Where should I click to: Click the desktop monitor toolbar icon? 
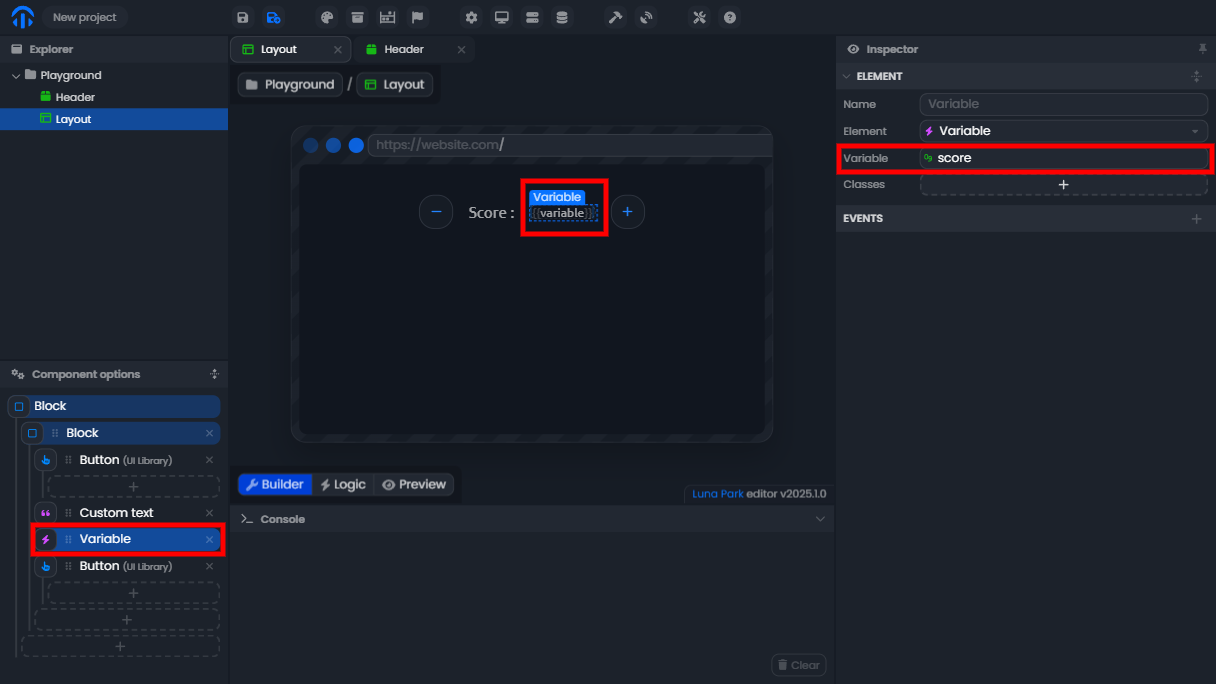click(501, 18)
